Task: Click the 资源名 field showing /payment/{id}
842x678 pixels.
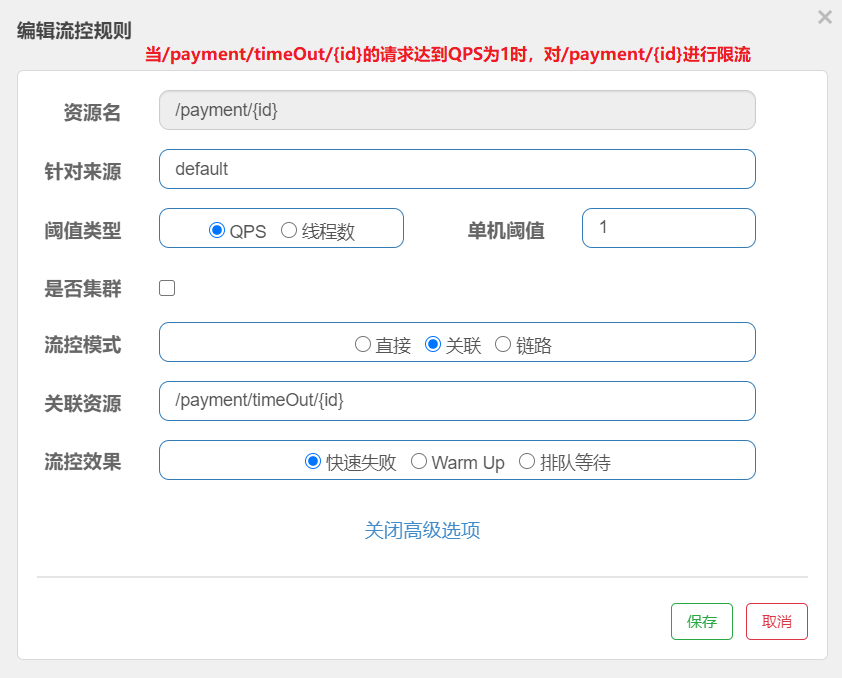Action: (457, 110)
